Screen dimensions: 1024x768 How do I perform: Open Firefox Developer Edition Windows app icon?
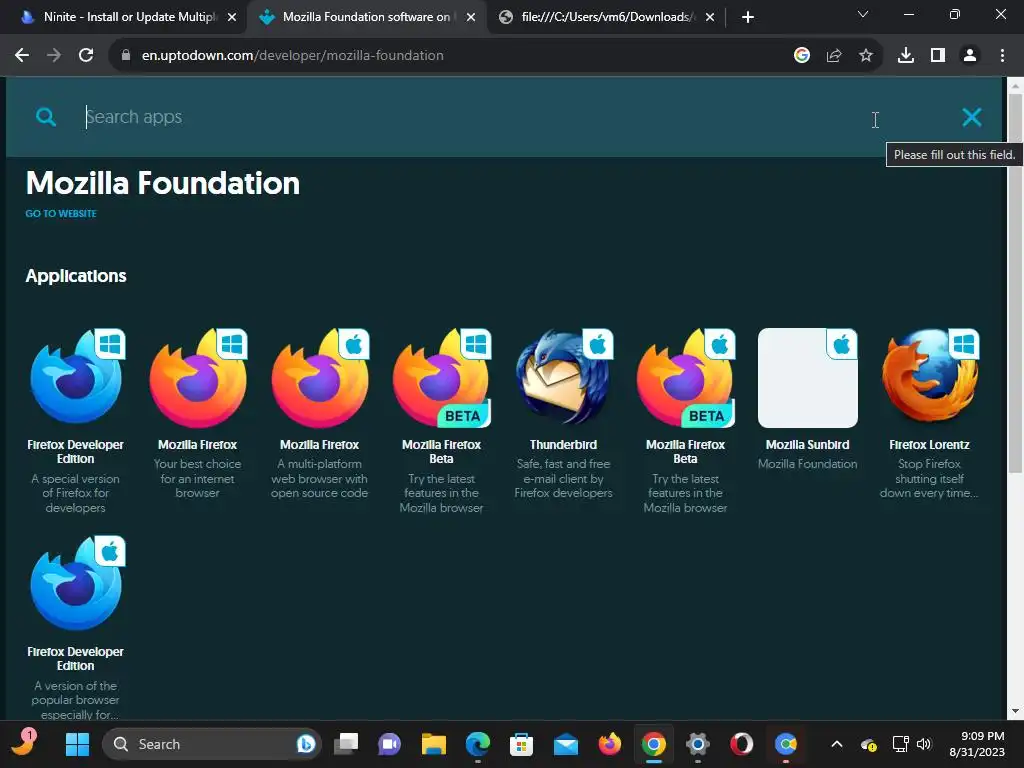coord(76,378)
